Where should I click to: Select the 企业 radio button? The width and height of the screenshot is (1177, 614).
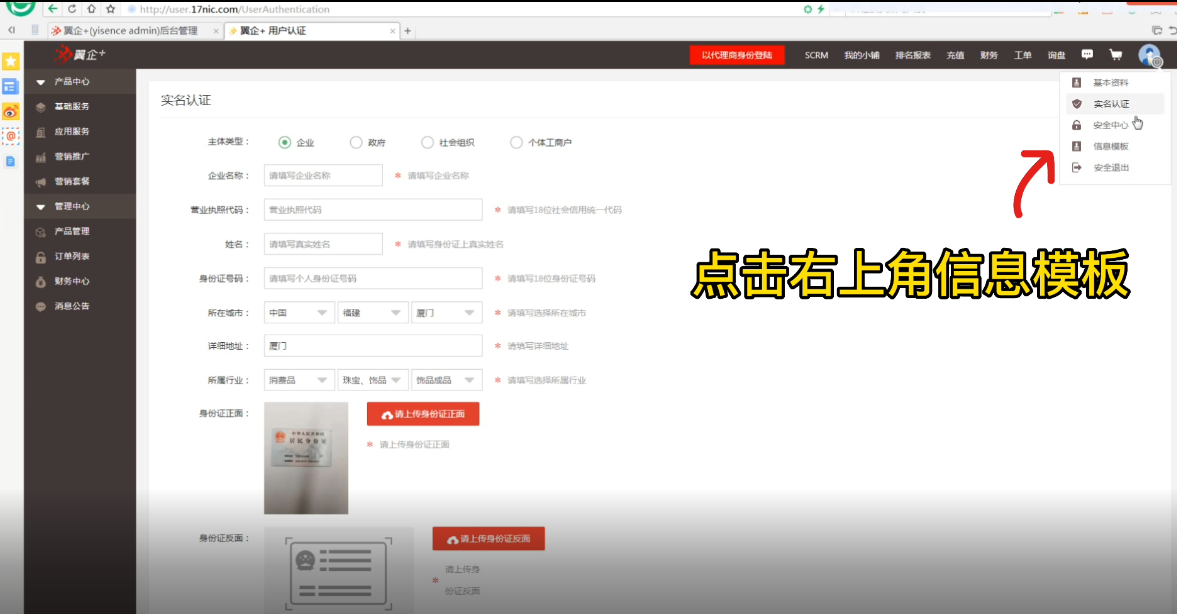[284, 142]
